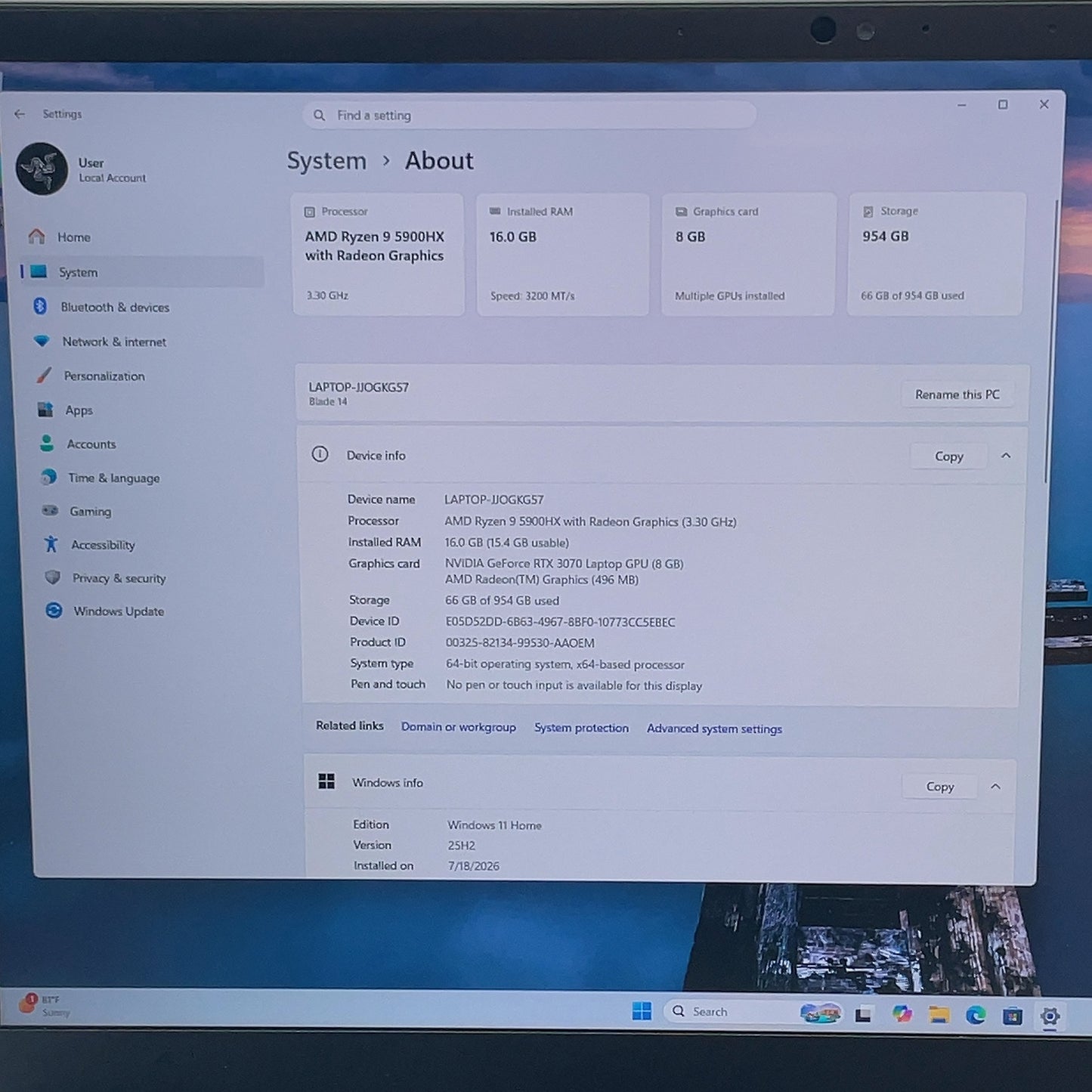This screenshot has height=1092, width=1092.
Task: Click the back arrow in Settings
Action: coord(20,114)
